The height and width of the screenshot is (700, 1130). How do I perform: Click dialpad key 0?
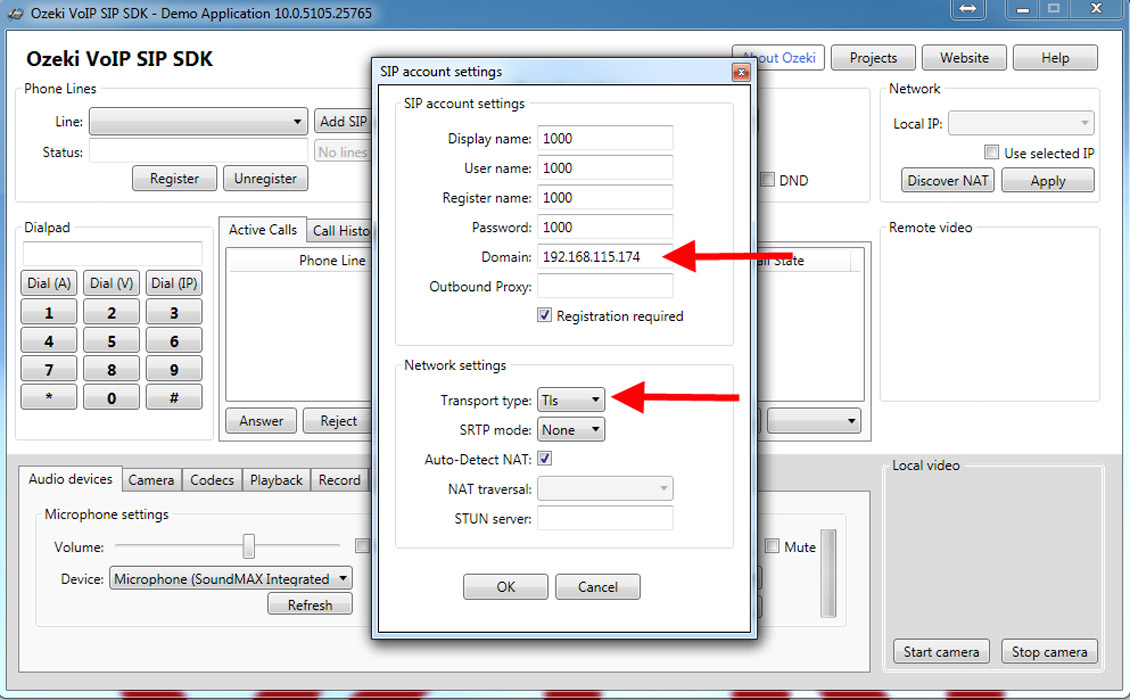point(112,397)
